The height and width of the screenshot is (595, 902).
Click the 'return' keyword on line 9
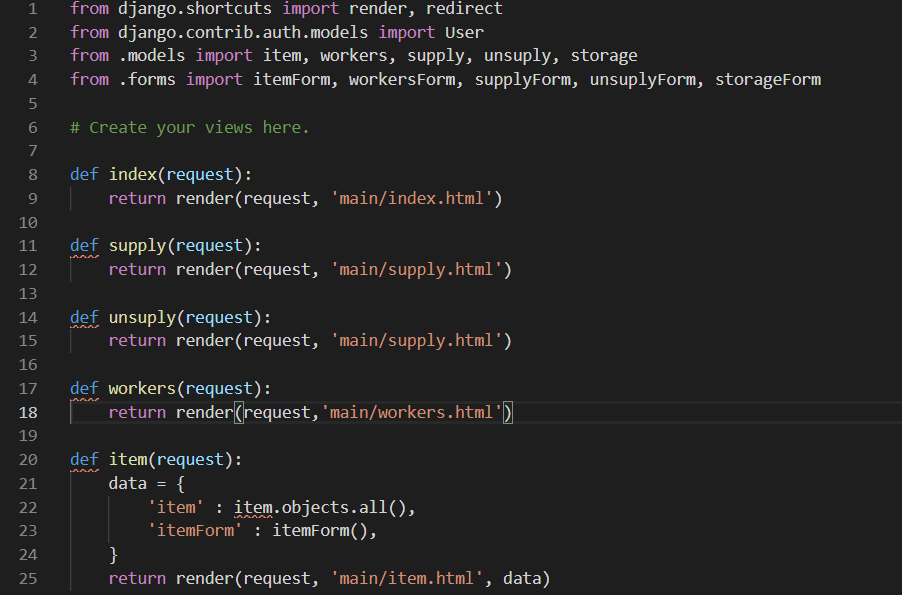(x=137, y=199)
